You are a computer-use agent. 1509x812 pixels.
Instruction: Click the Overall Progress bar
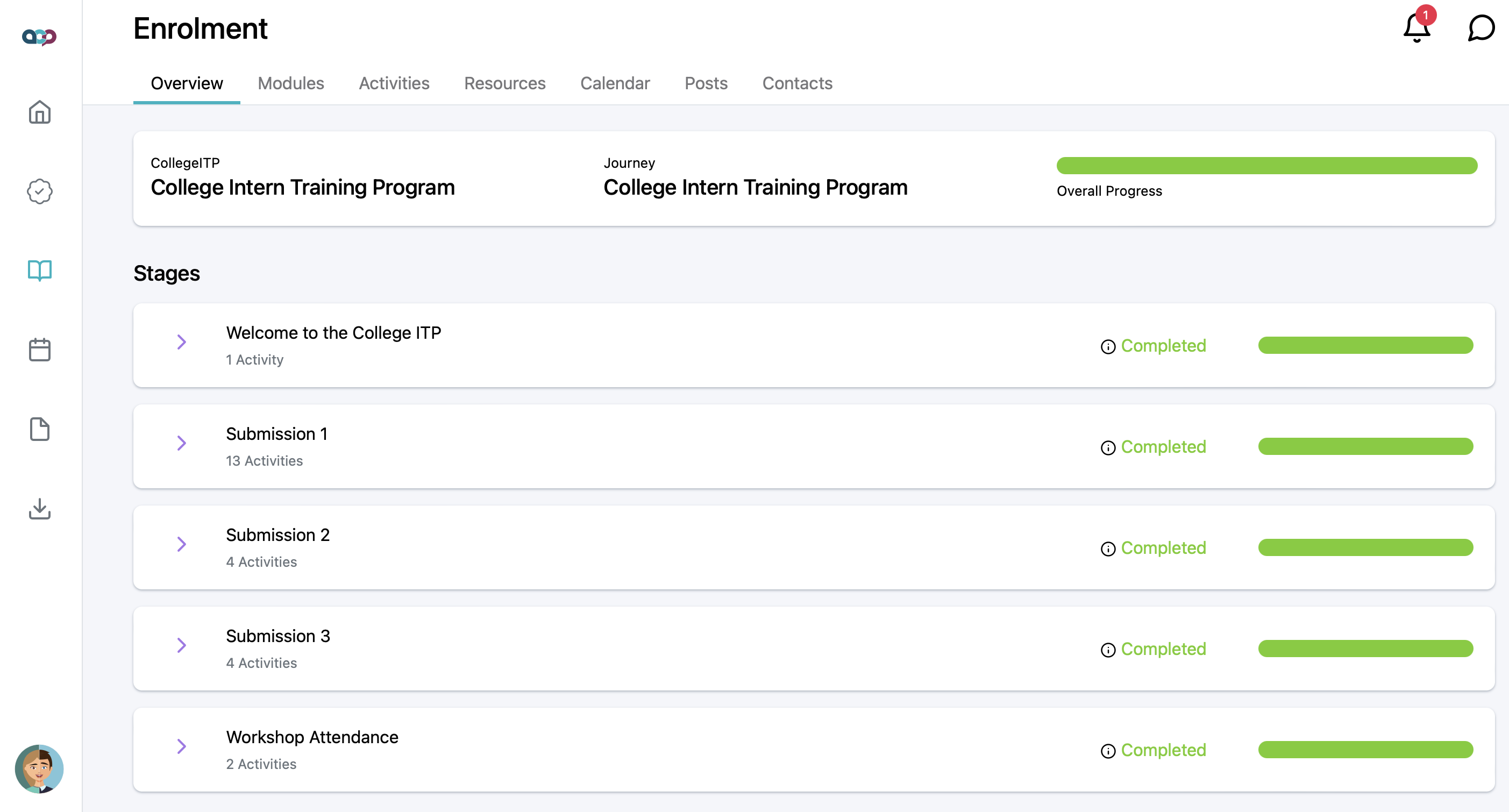pyautogui.click(x=1266, y=166)
